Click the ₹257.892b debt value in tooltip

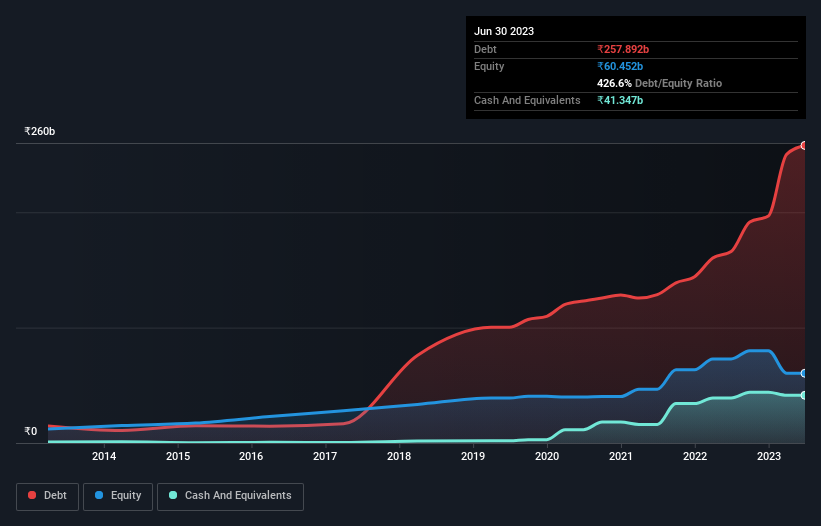click(x=623, y=49)
